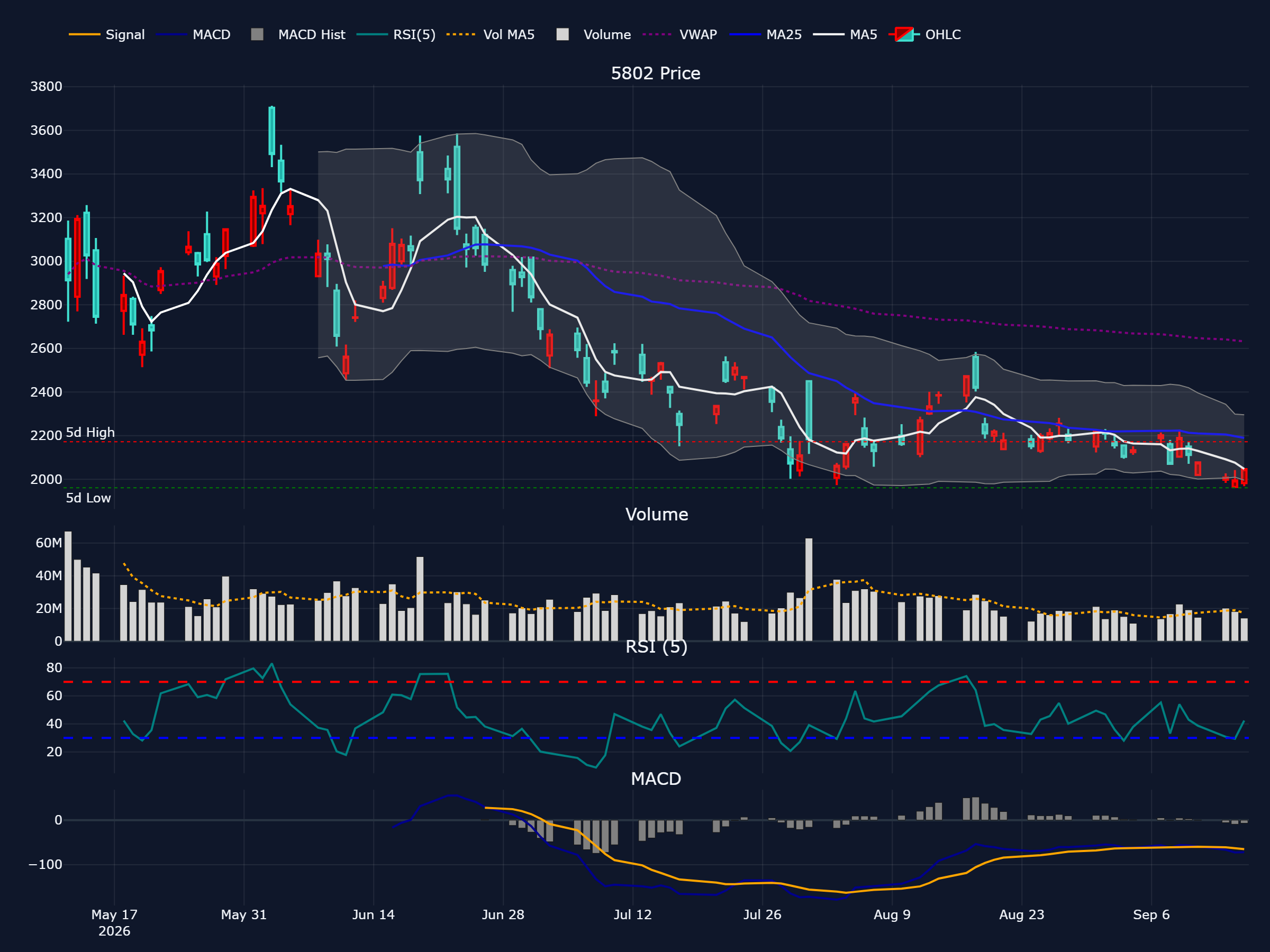1270x952 pixels.
Task: Click the '80' RSI axis label
Action: [x=55, y=667]
